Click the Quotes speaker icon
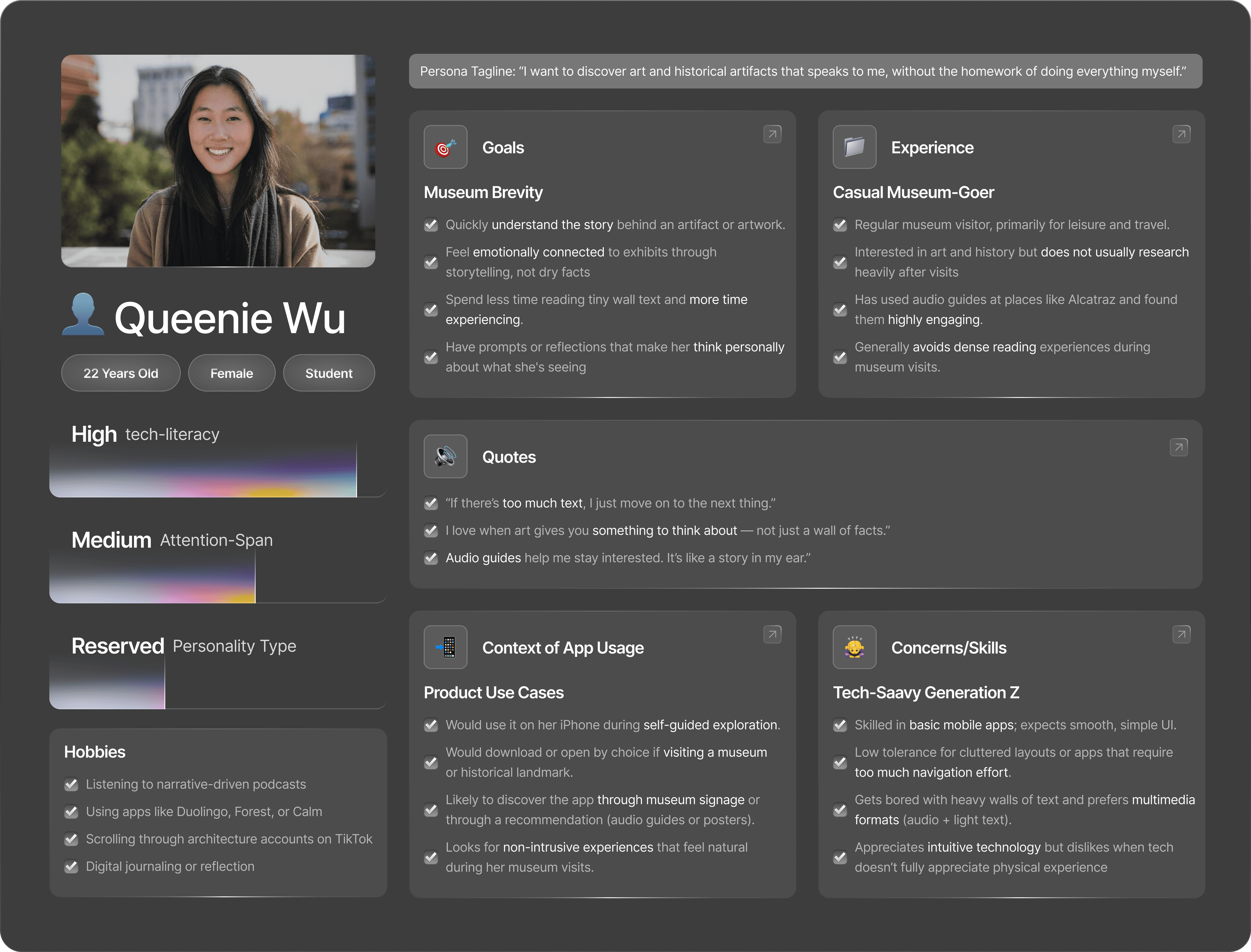 point(445,457)
